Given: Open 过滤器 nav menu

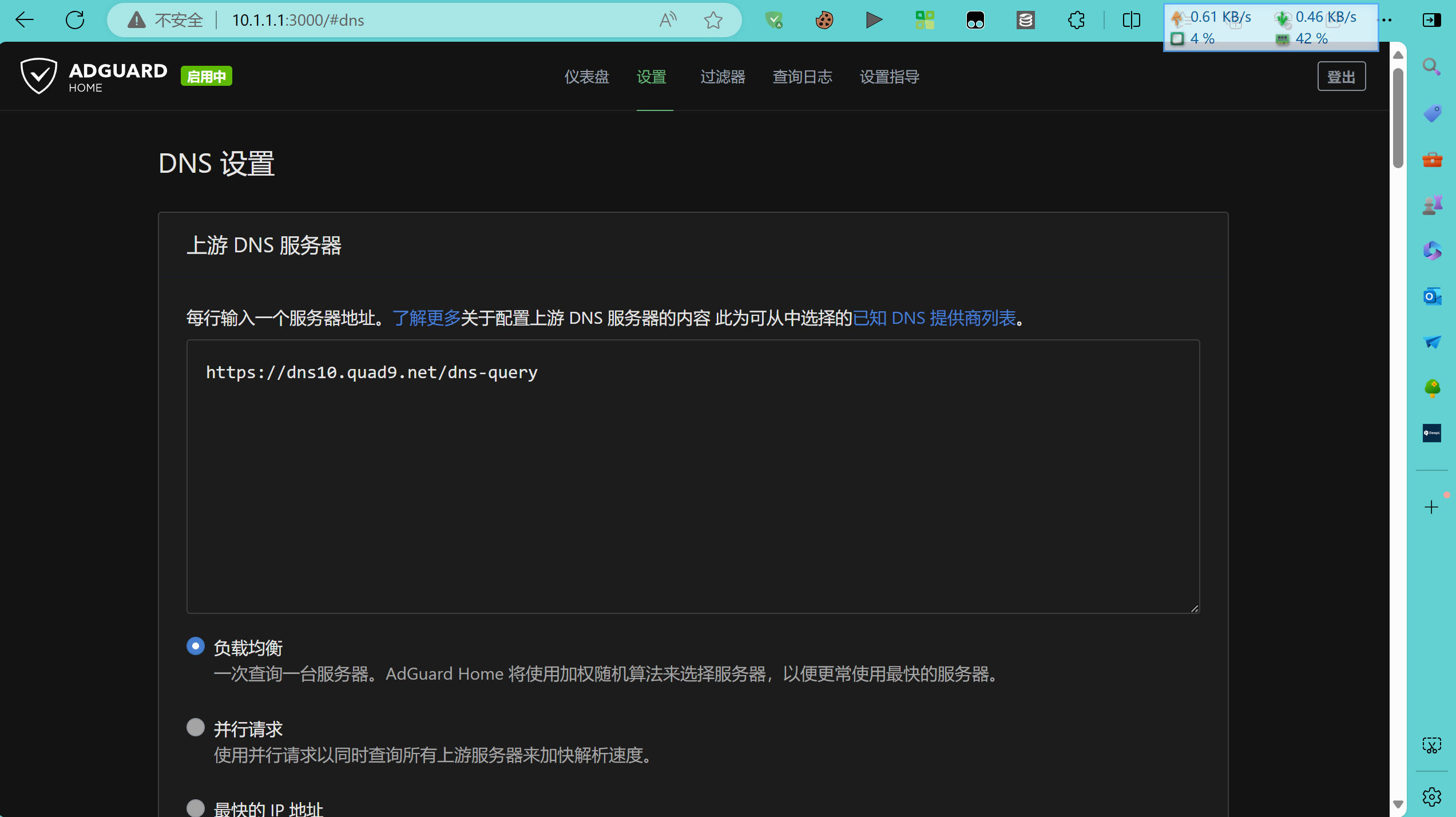Looking at the screenshot, I should point(723,77).
